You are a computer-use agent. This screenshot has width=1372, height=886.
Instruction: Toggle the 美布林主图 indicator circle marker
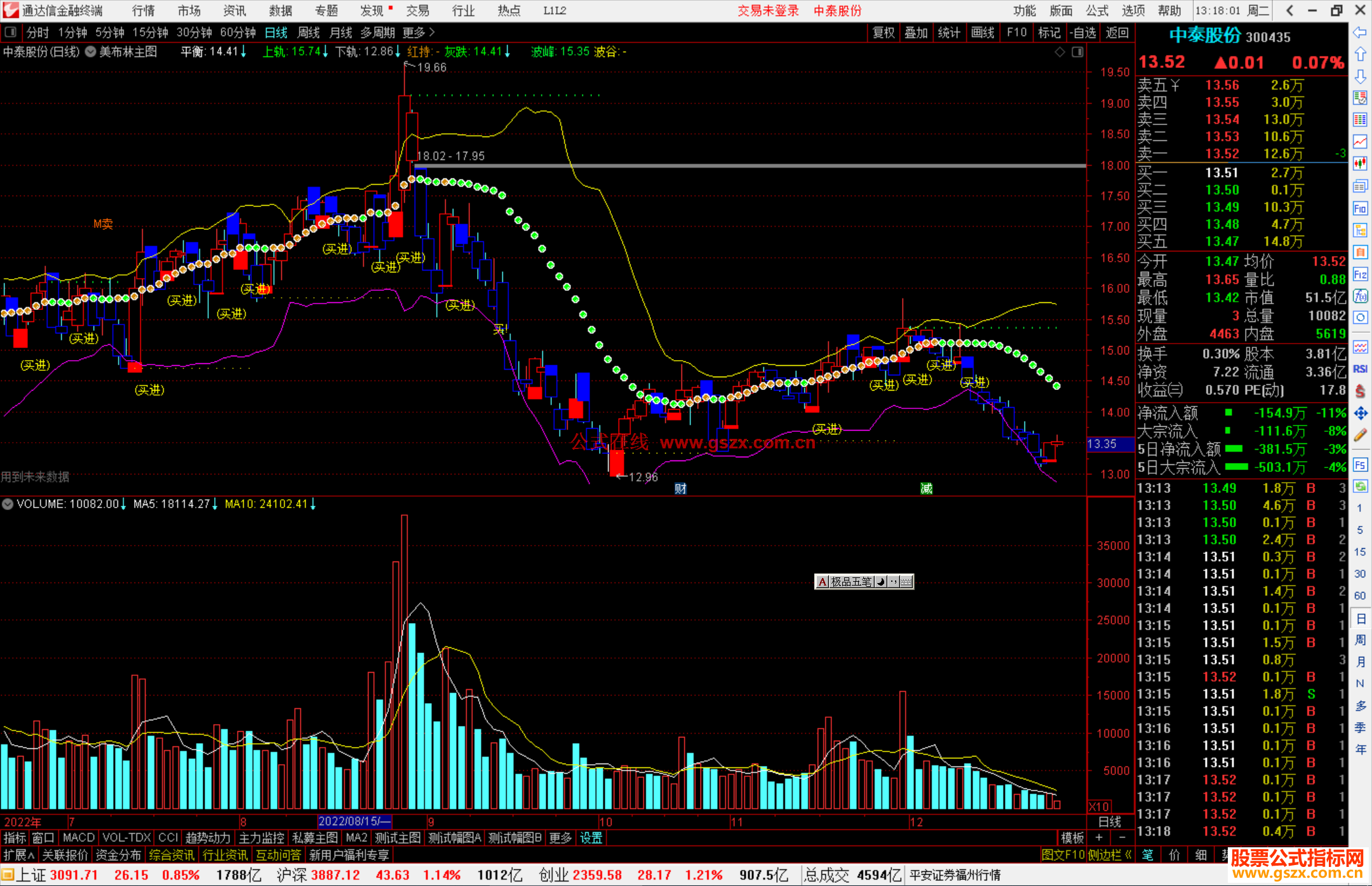click(91, 52)
